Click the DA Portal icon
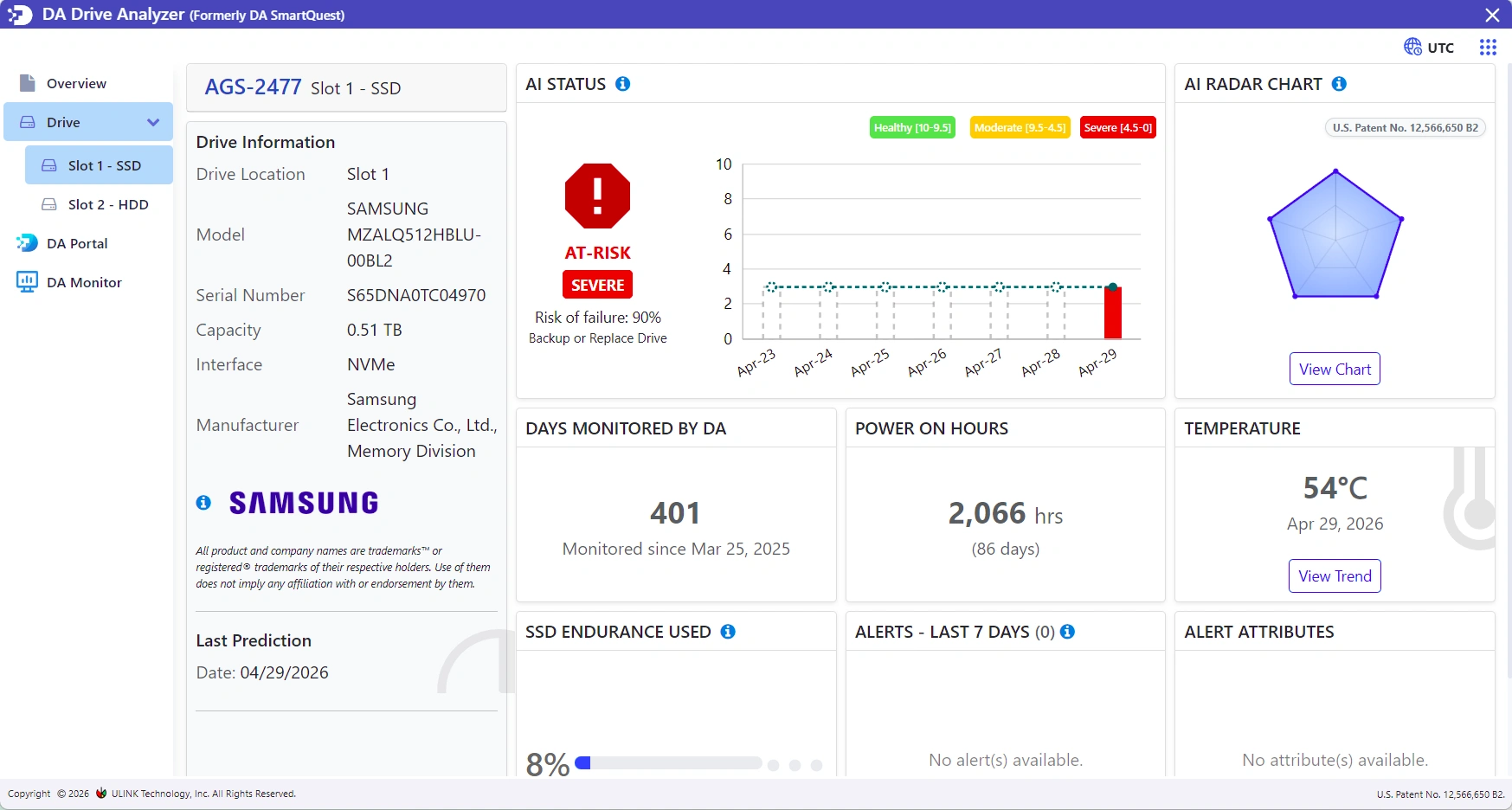 pyautogui.click(x=27, y=243)
